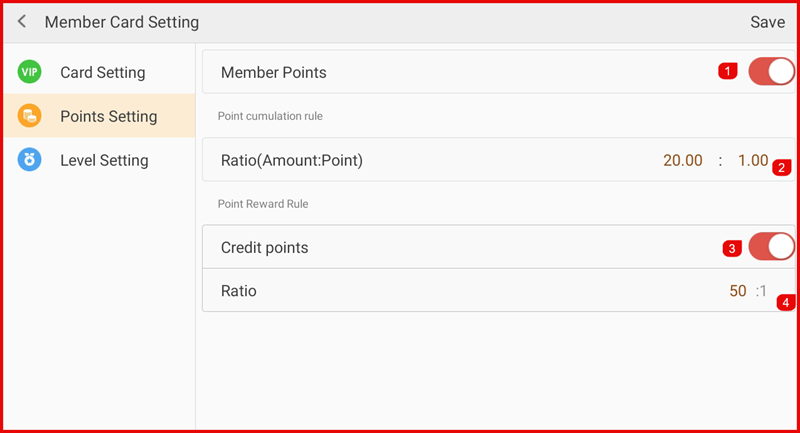Screen dimensions: 800x433
Task: Open the Card Setting section
Action: point(102,72)
